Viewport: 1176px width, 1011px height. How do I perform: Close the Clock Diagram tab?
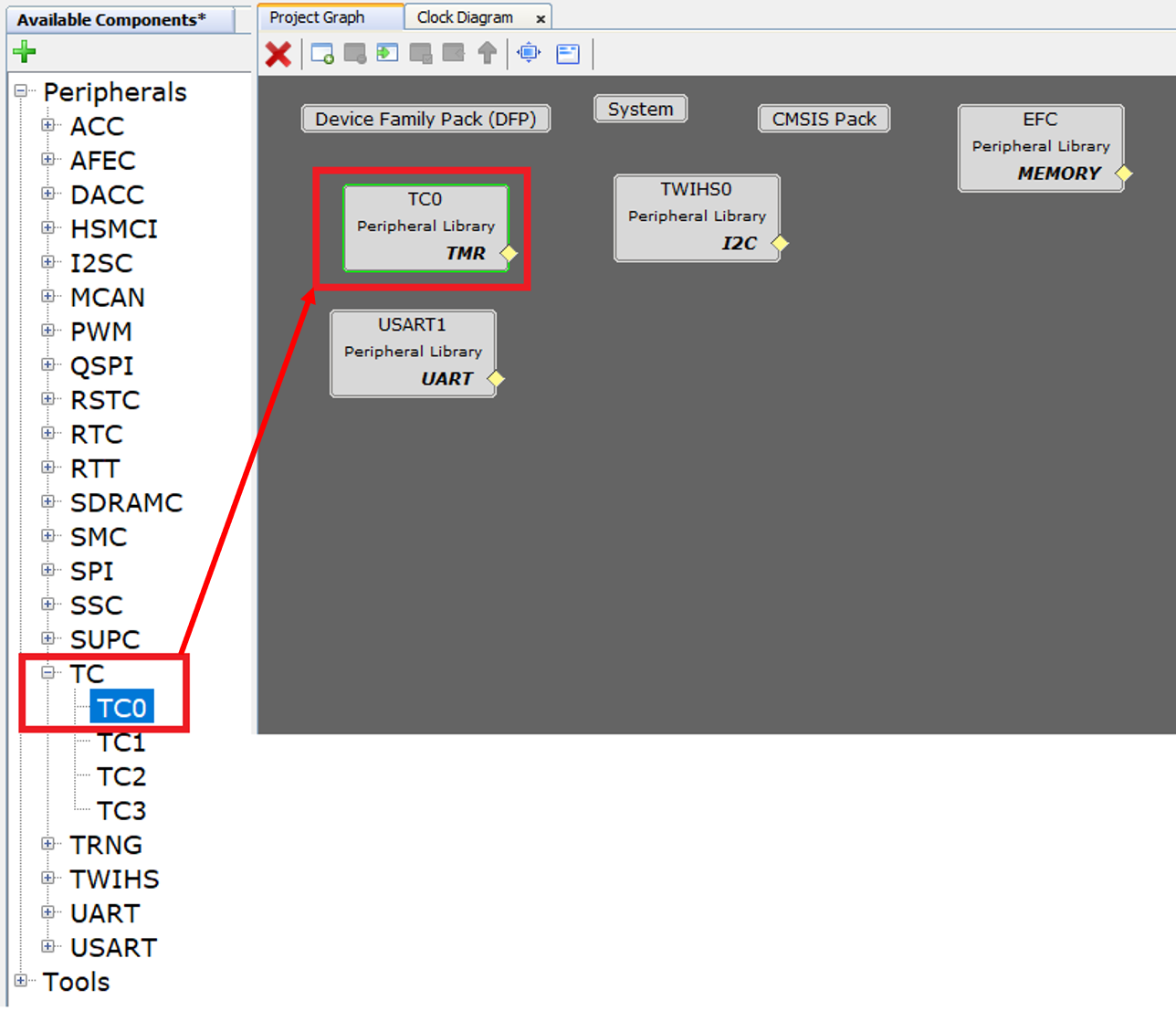pyautogui.click(x=541, y=18)
